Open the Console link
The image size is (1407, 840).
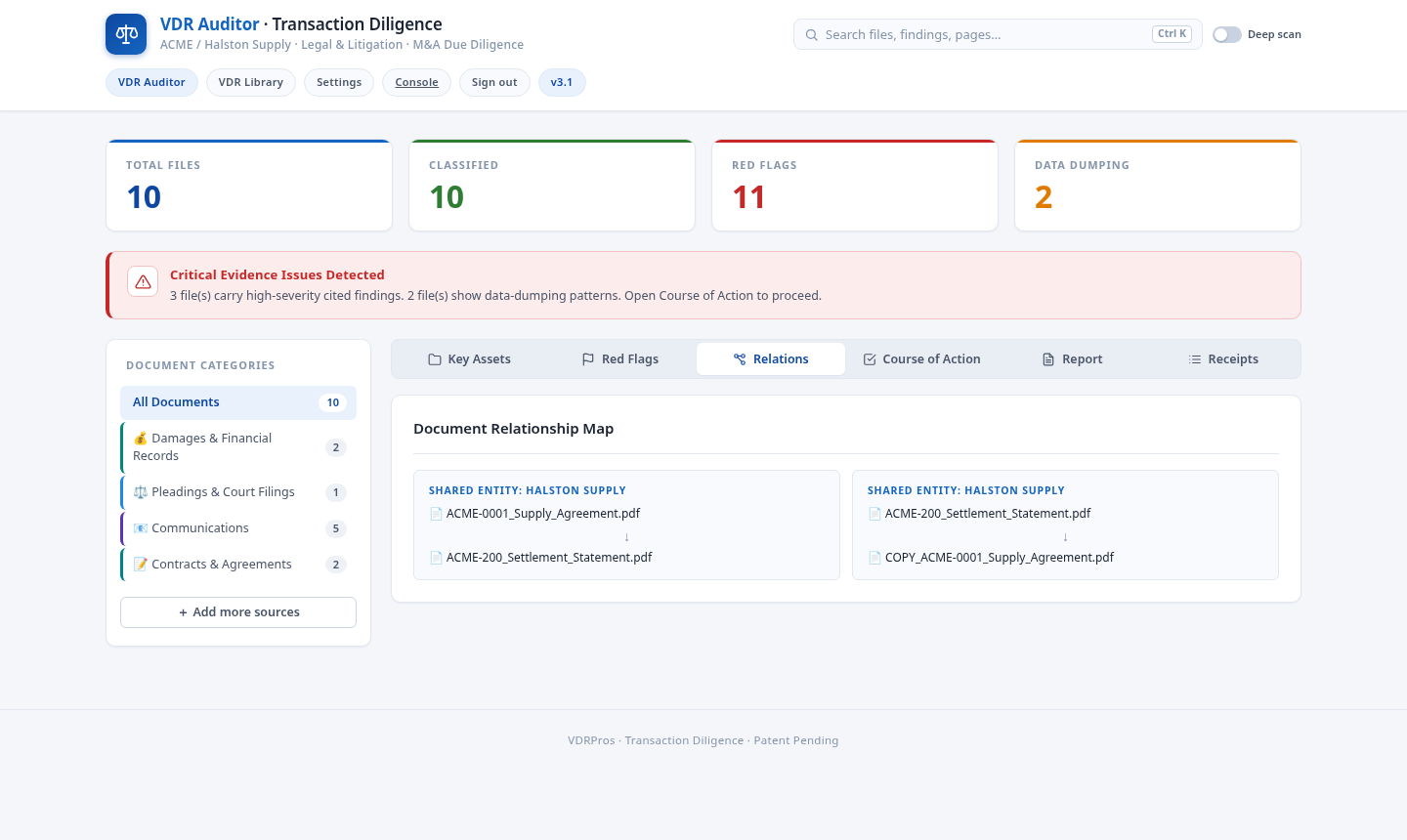417,82
